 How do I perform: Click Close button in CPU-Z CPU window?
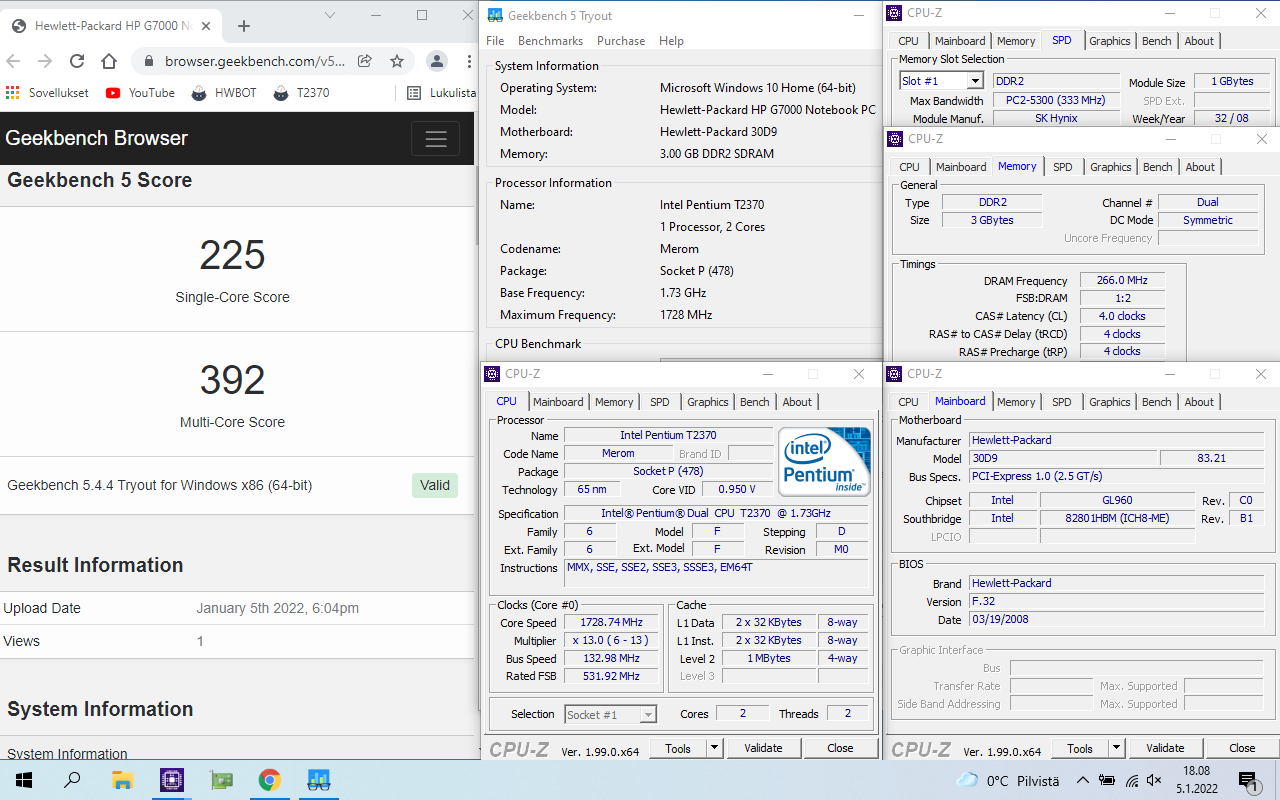(841, 748)
